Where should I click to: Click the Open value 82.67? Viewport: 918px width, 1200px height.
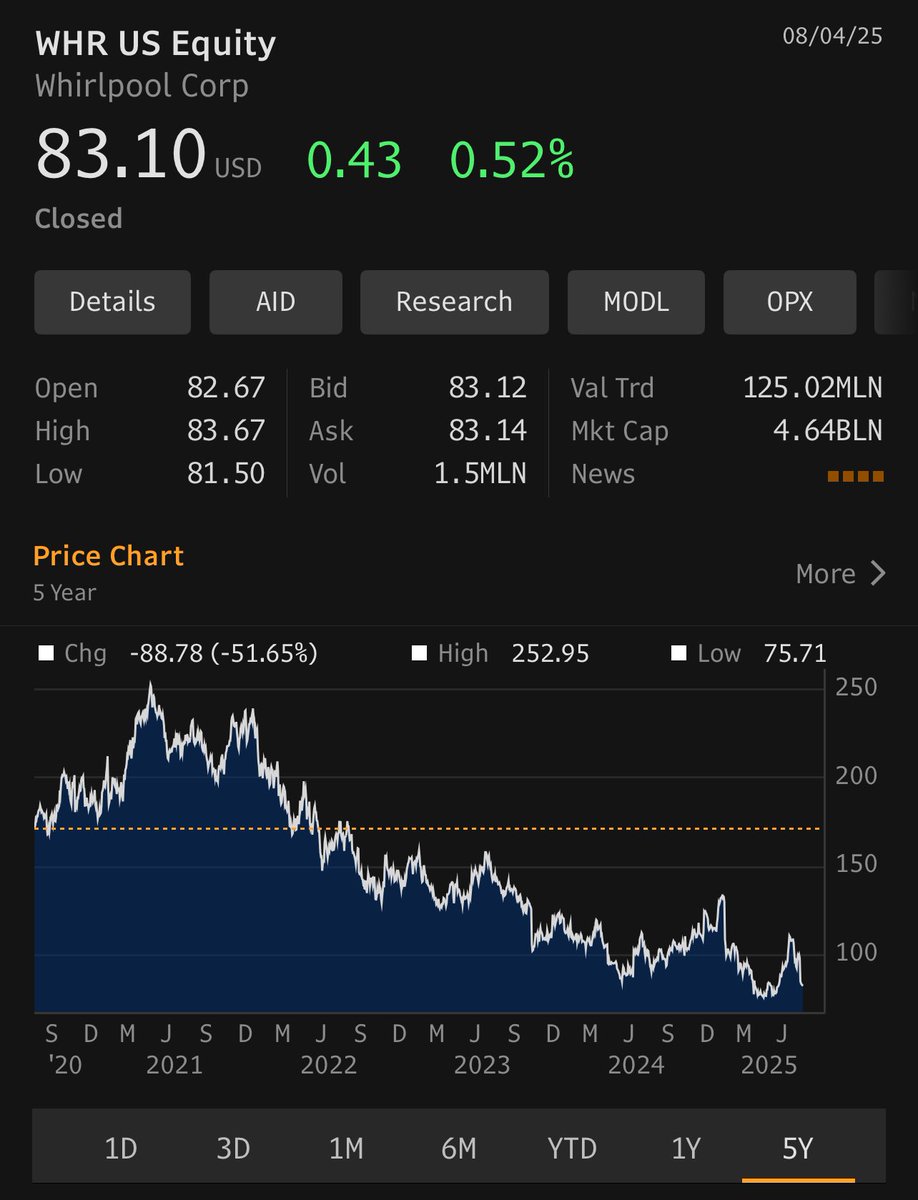(226, 388)
